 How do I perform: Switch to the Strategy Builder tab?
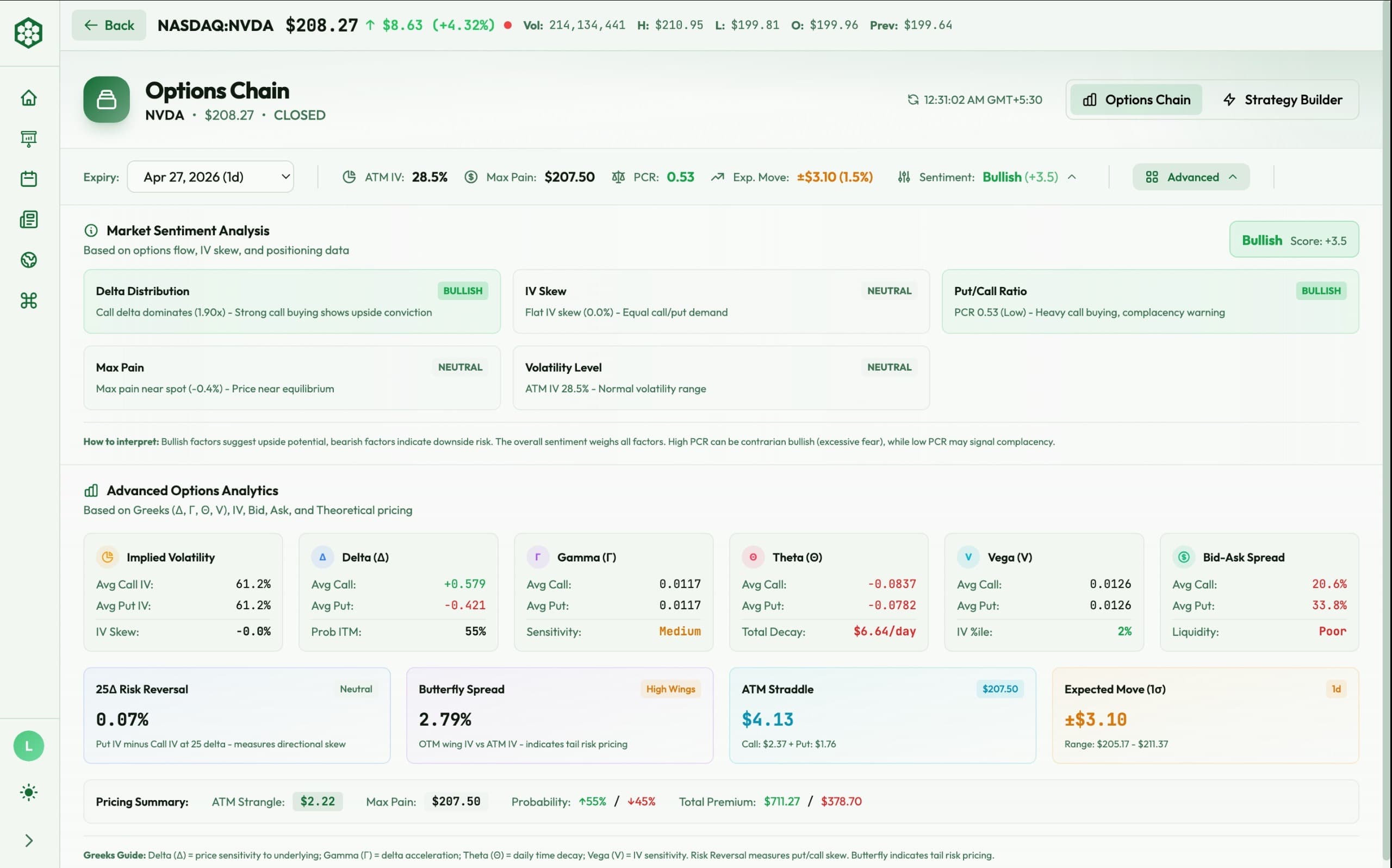[x=1282, y=100]
